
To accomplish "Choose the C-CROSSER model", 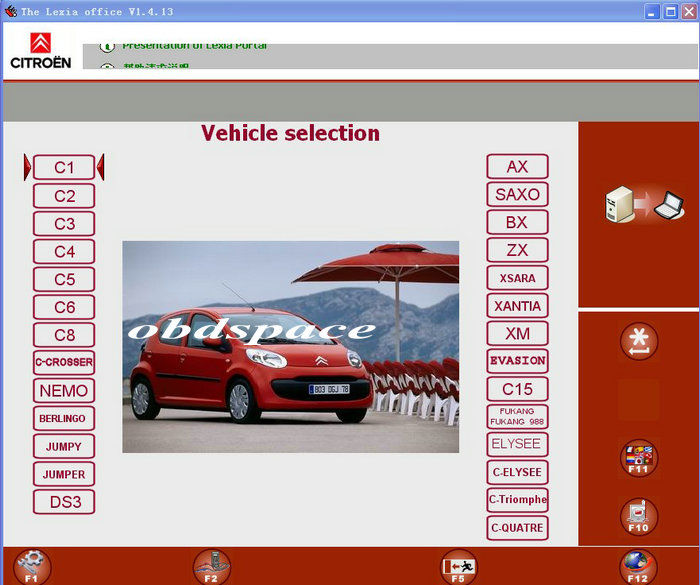I will 64,362.
